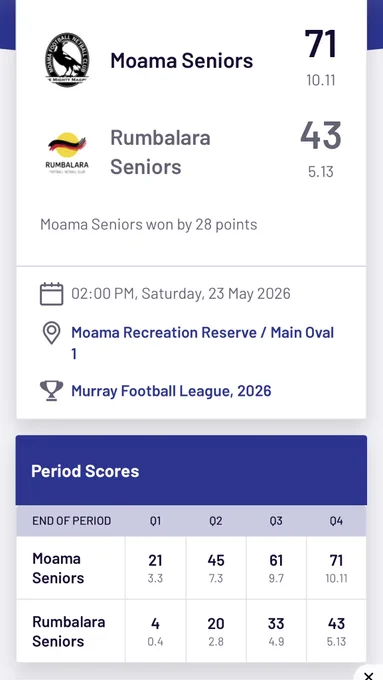The image size is (383, 680).
Task: Select the Rumbalara Seniors team name heading
Action: 160,152
